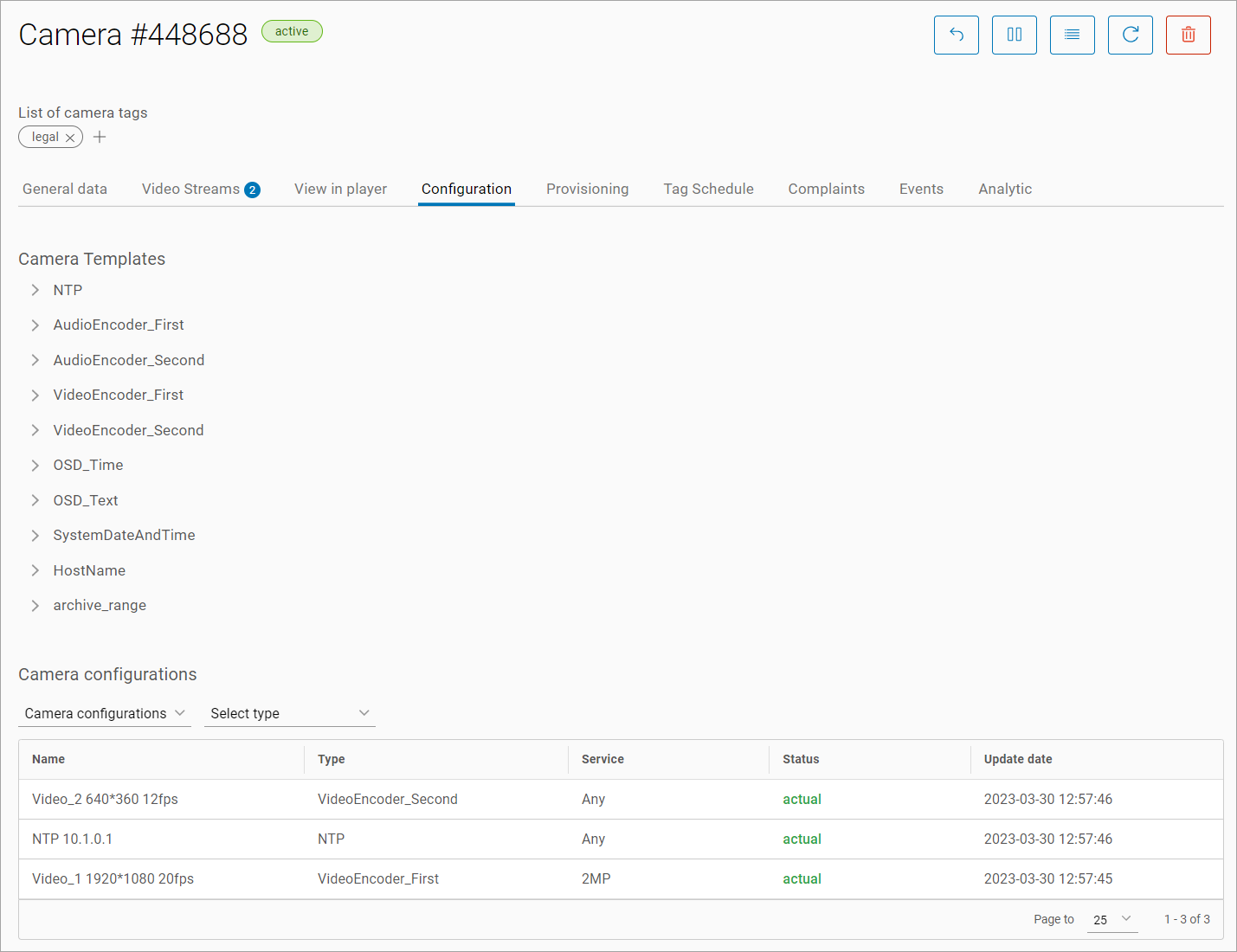Click the back arrow icon button
The height and width of the screenshot is (952, 1237).
956,35
